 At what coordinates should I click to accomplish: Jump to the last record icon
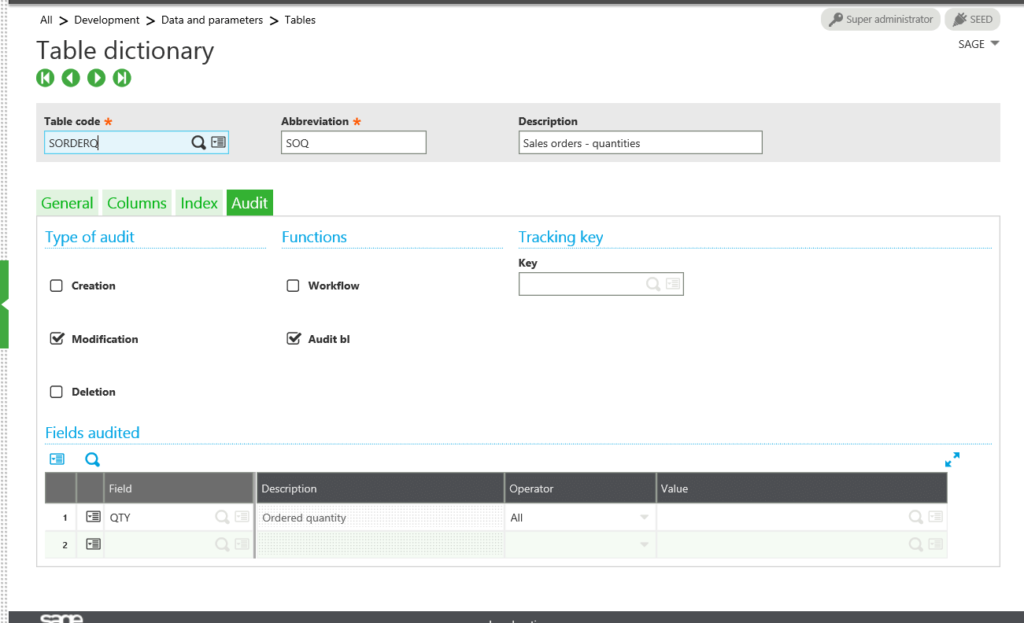click(x=120, y=77)
